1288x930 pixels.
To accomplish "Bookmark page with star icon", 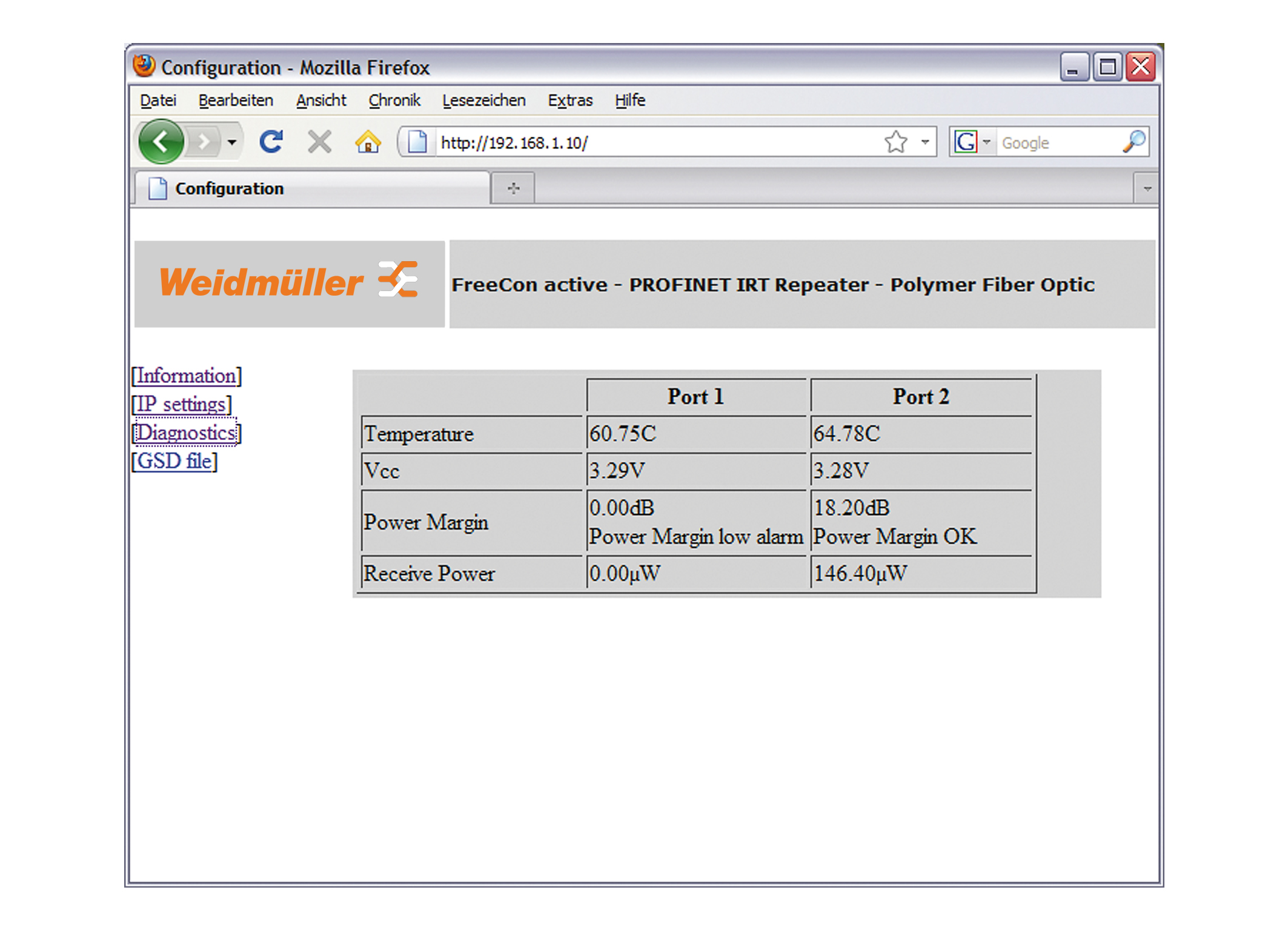I will 895,142.
